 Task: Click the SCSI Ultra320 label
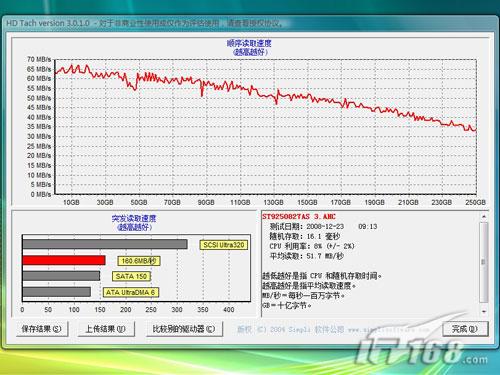tap(224, 245)
